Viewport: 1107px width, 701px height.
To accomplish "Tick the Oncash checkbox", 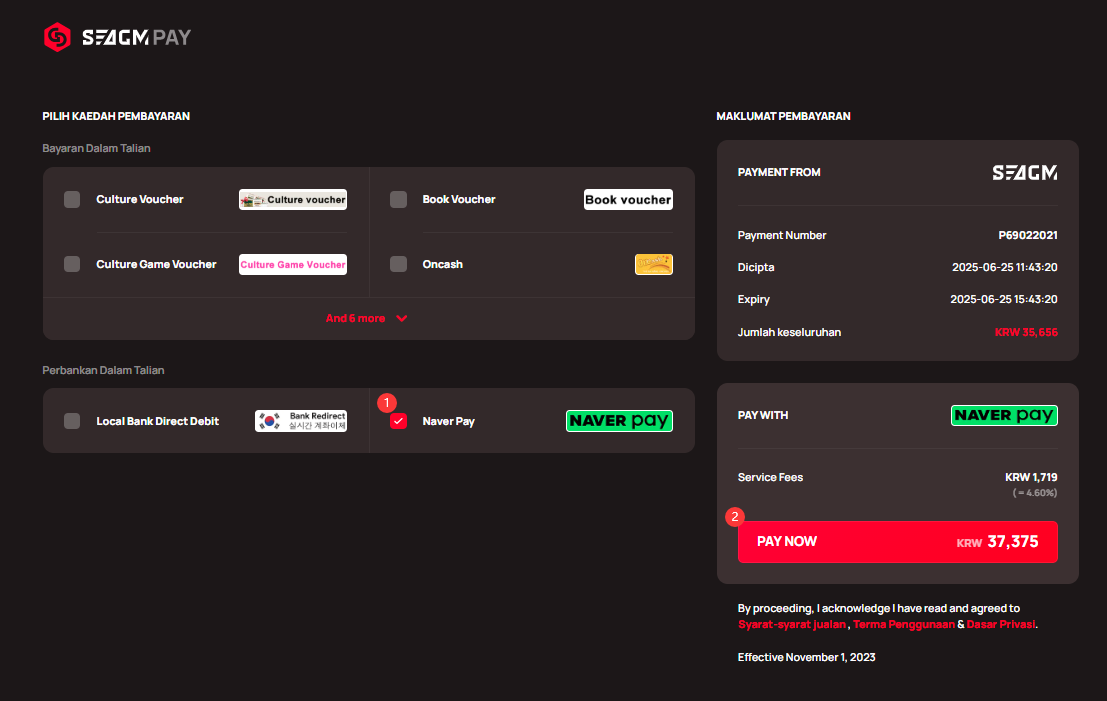I will point(398,264).
